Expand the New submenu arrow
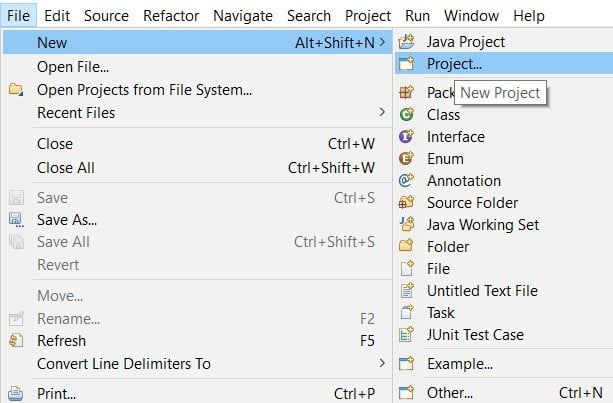This screenshot has width=613, height=403. click(x=382, y=42)
